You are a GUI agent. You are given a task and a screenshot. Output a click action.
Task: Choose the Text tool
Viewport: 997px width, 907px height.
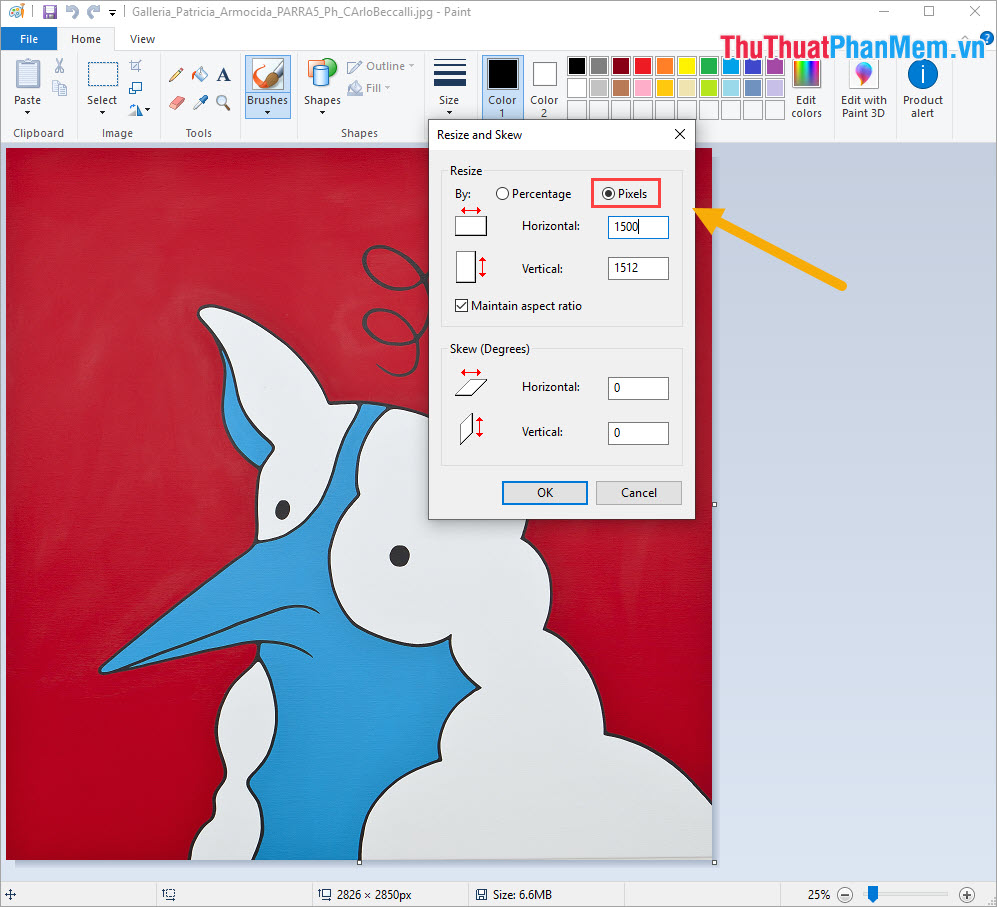[223, 74]
